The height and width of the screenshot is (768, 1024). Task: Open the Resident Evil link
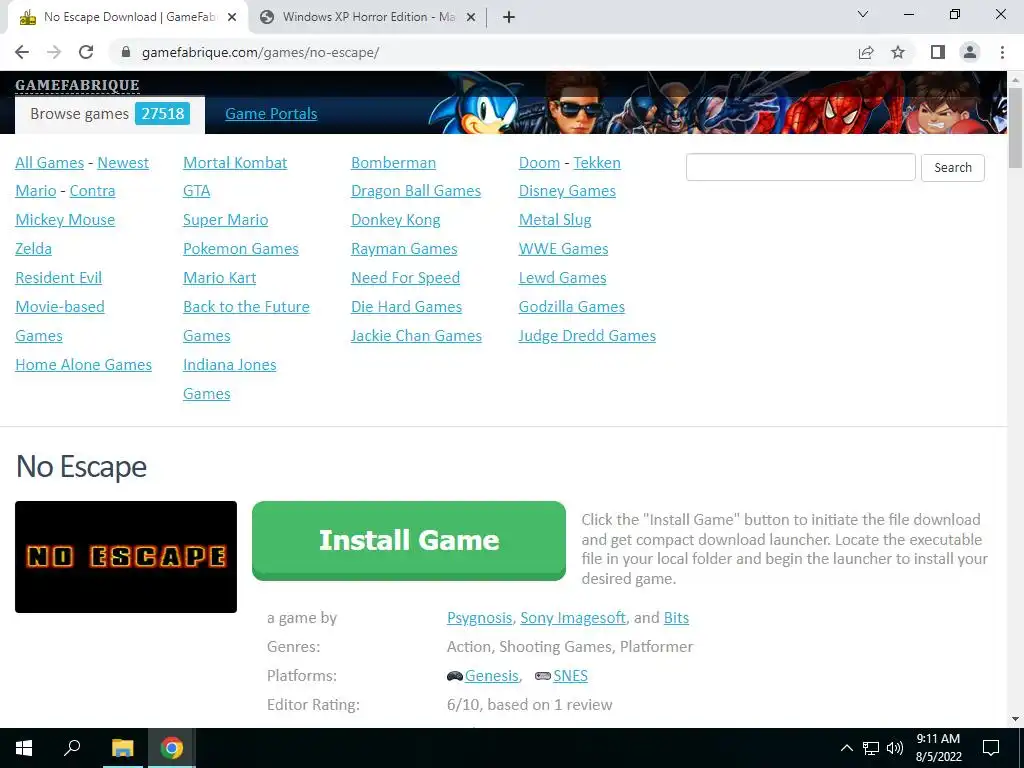pyautogui.click(x=58, y=278)
